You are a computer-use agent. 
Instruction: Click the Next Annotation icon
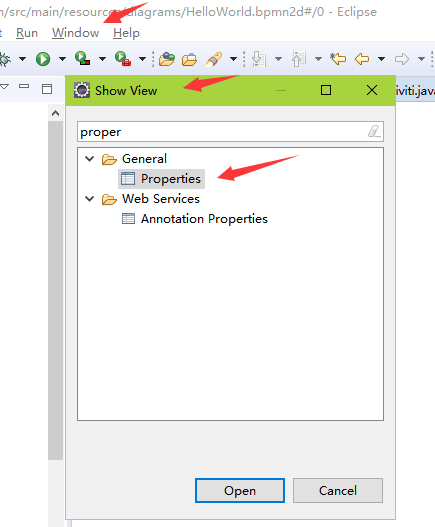pyautogui.click(x=259, y=59)
